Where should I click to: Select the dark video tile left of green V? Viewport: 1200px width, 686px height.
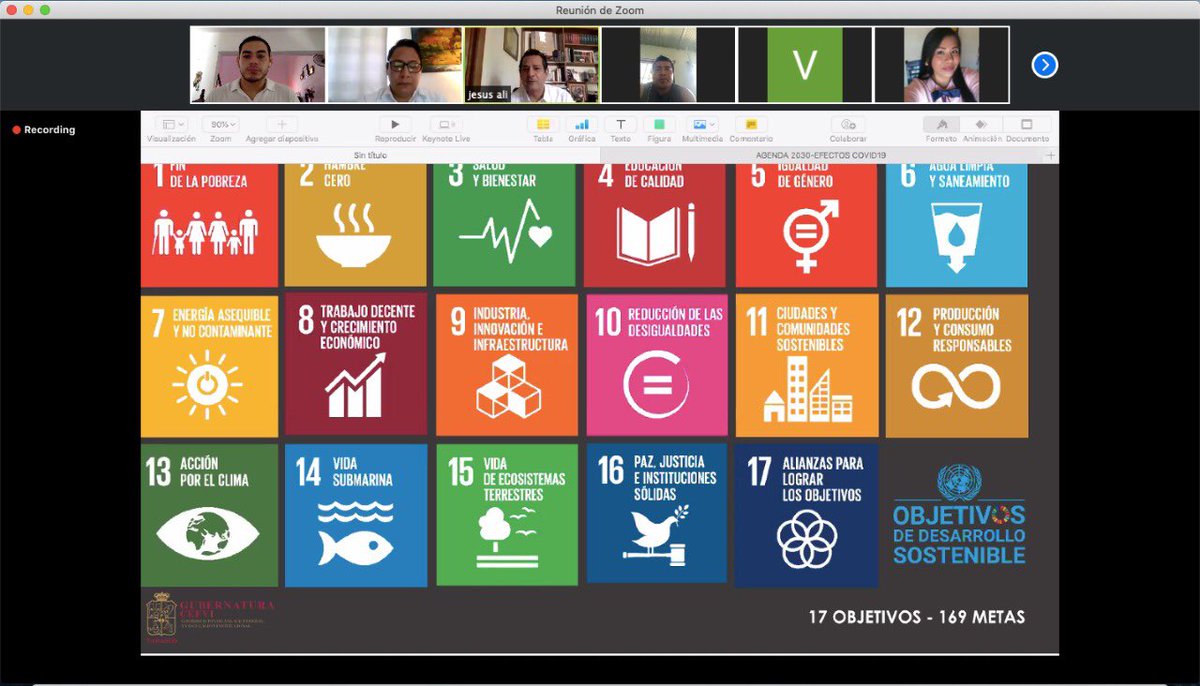coord(667,64)
